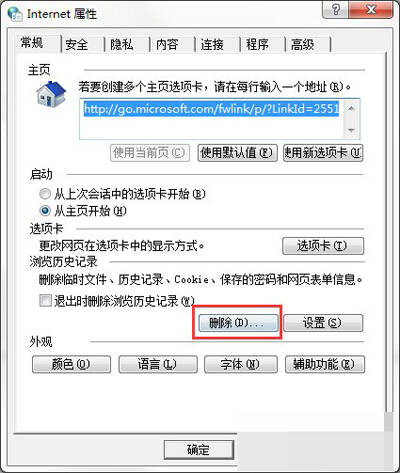Click into the homepage URL text field
The image size is (400, 473).
click(x=211, y=119)
